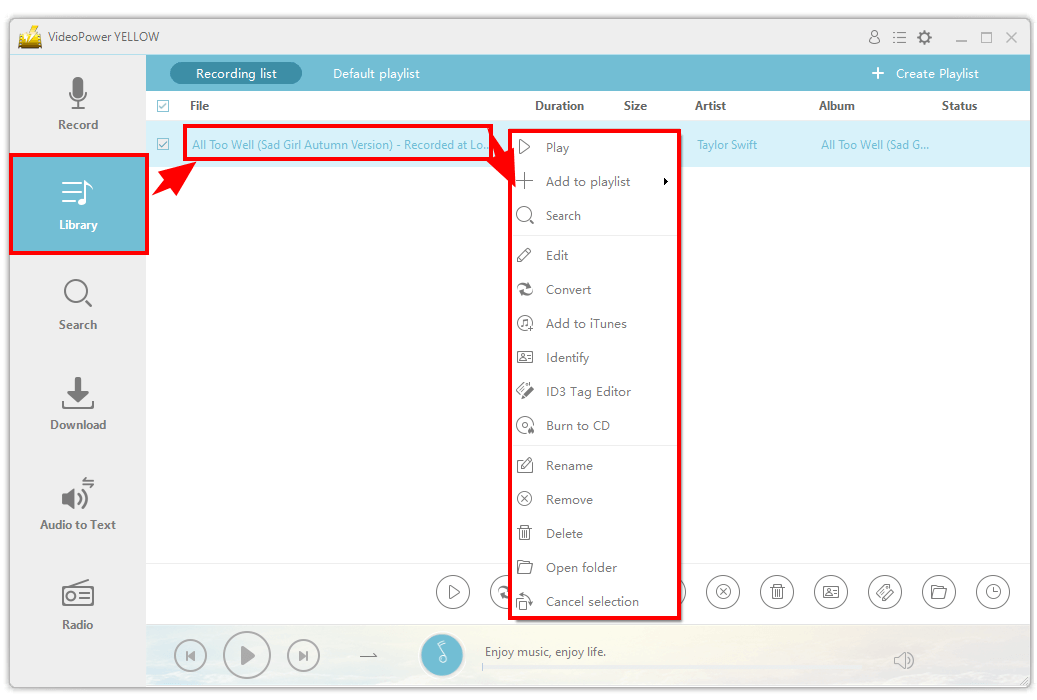This screenshot has width=1037, height=700.
Task: Click the blue music note album icon
Action: [x=442, y=656]
